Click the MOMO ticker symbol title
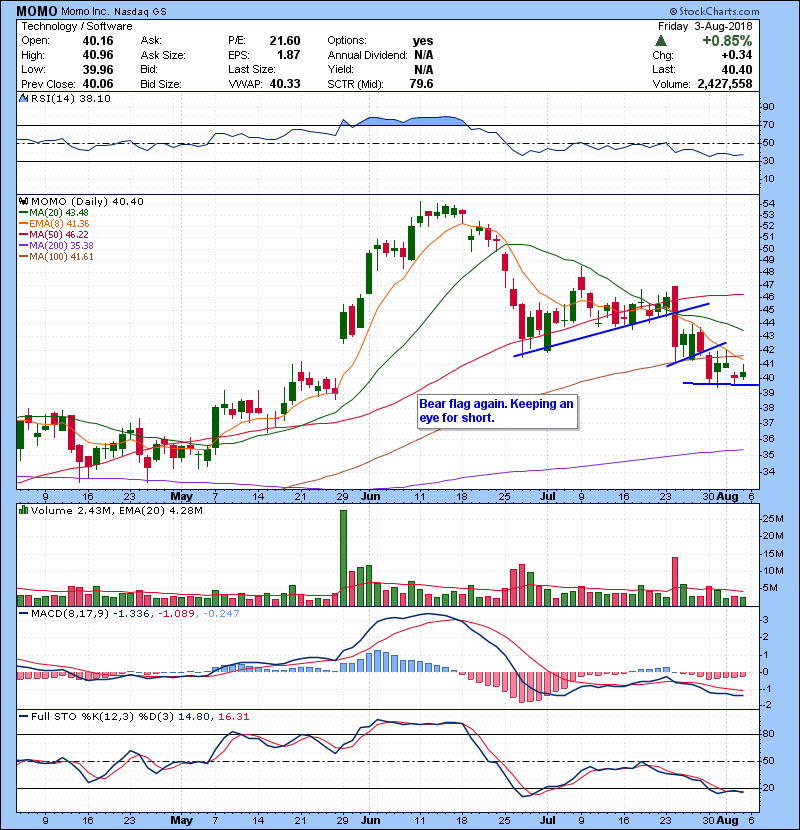The width and height of the screenshot is (800, 830). coord(37,11)
